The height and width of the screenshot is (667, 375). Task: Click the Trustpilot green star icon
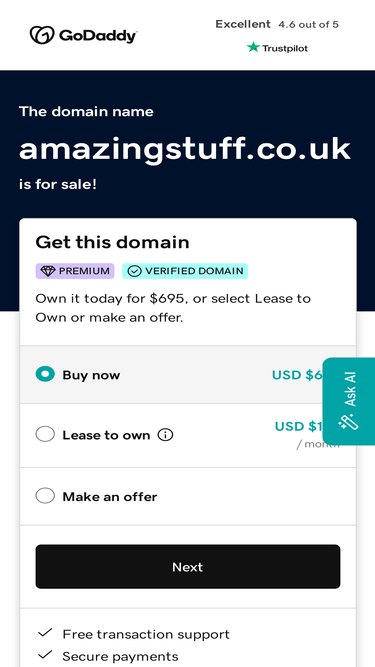(x=253, y=47)
